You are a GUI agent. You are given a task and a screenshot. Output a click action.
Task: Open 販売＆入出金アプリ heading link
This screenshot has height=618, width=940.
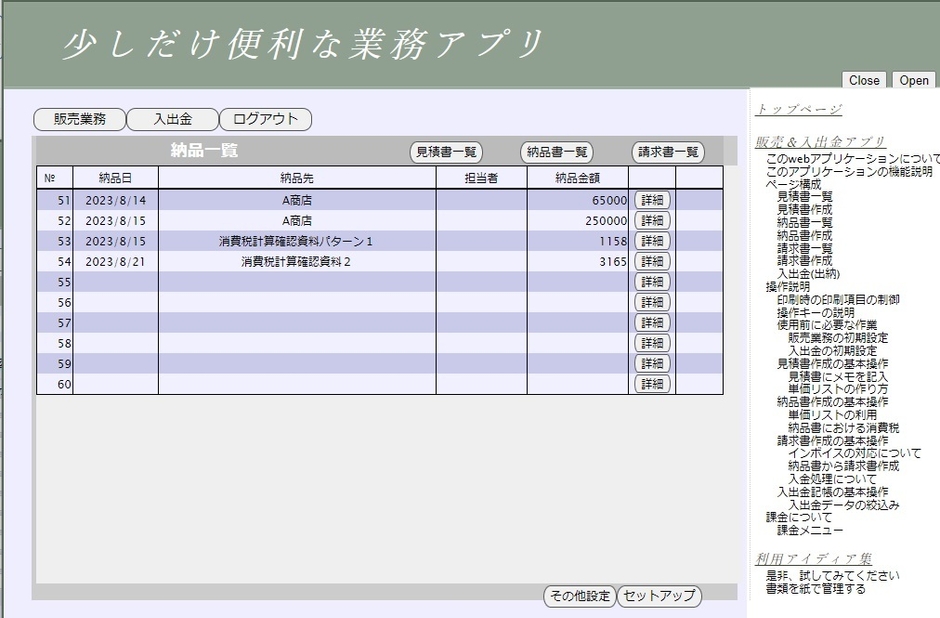pyautogui.click(x=820, y=142)
